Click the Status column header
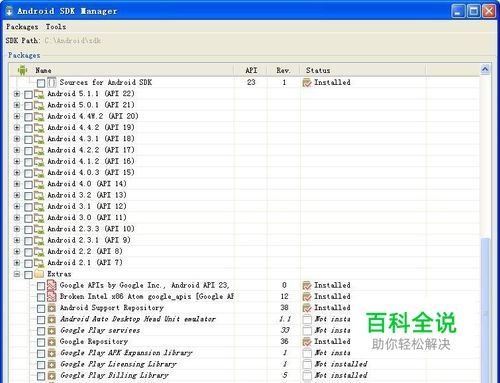500x383 pixels. (x=318, y=70)
